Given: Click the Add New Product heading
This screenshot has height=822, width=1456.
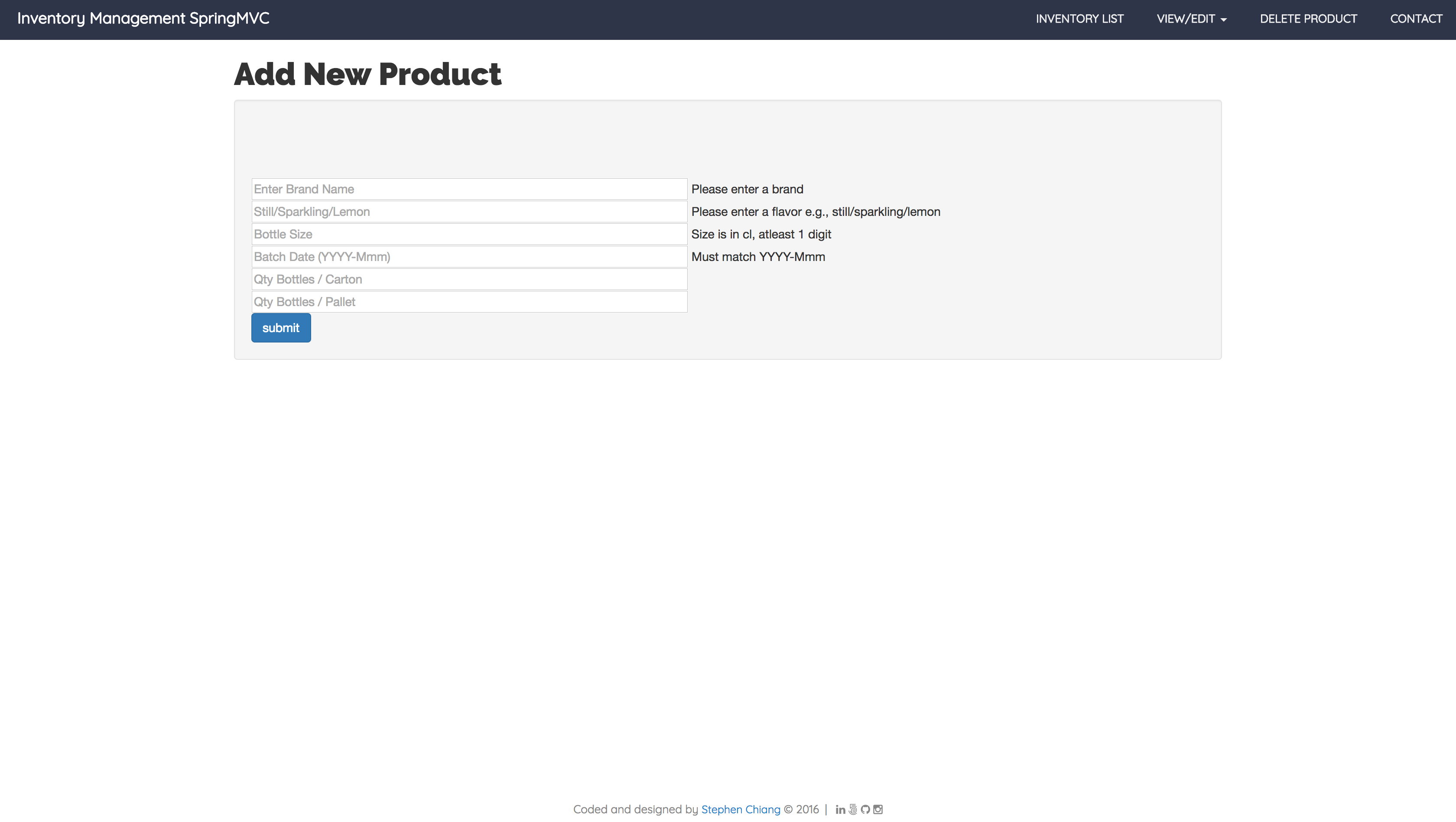Looking at the screenshot, I should [x=367, y=74].
